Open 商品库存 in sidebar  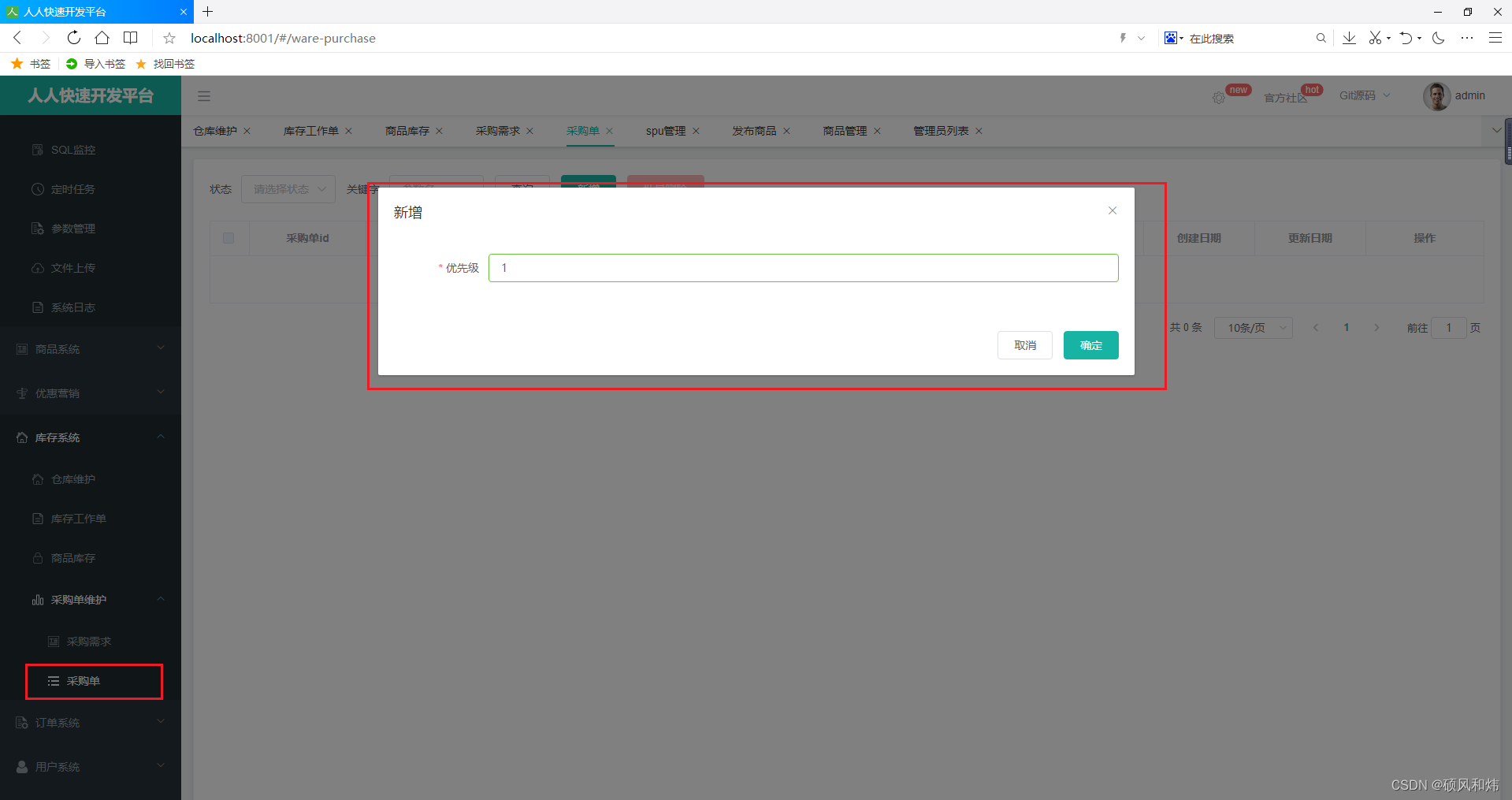[x=91, y=558]
